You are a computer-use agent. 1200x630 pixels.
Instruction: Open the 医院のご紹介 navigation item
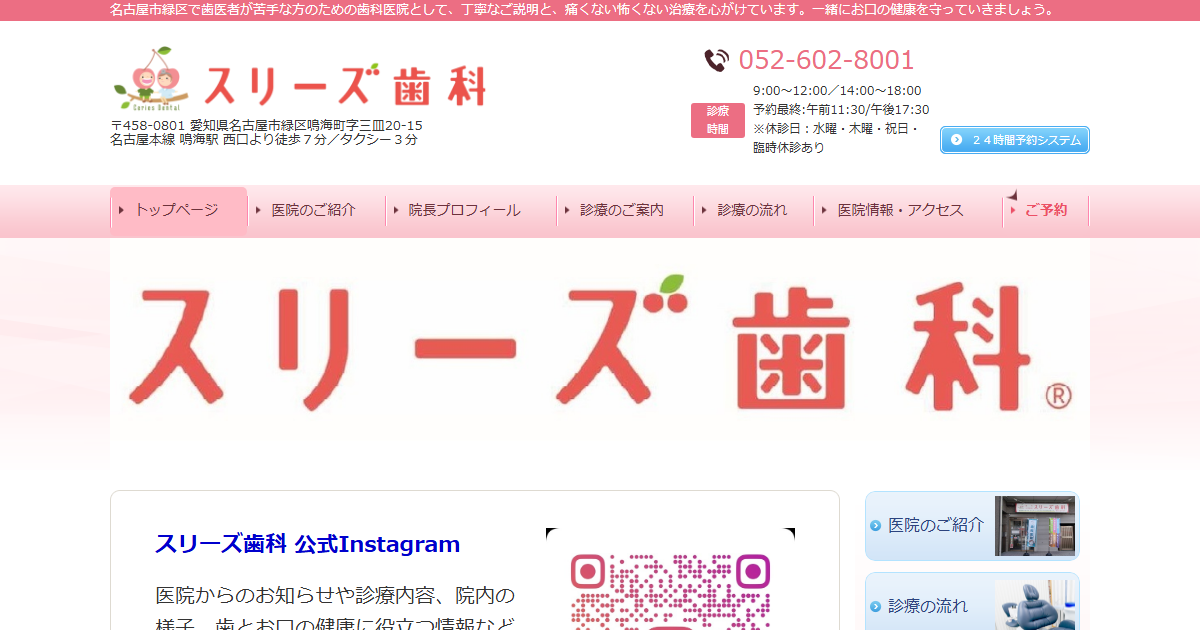click(316, 210)
